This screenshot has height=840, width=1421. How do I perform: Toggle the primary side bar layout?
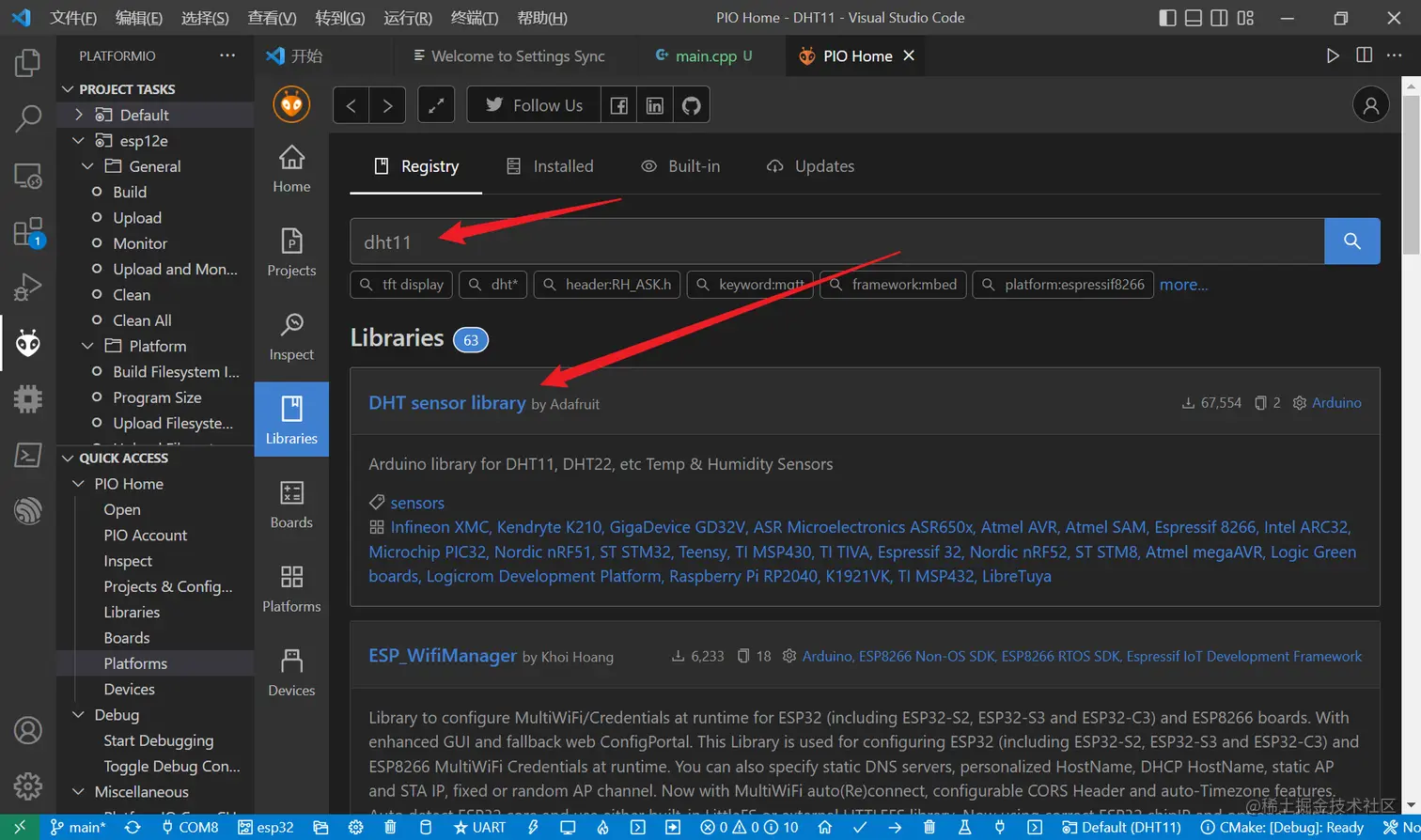point(1167,18)
